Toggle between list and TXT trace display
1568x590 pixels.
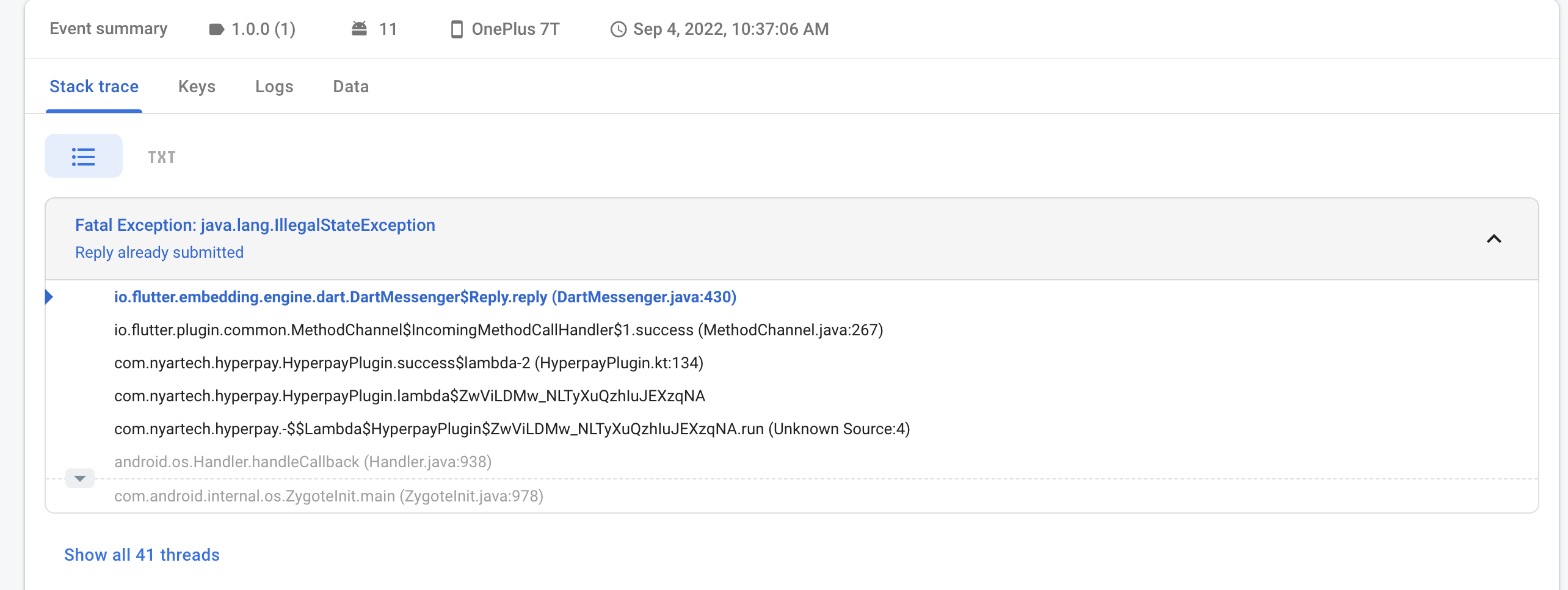click(x=161, y=156)
